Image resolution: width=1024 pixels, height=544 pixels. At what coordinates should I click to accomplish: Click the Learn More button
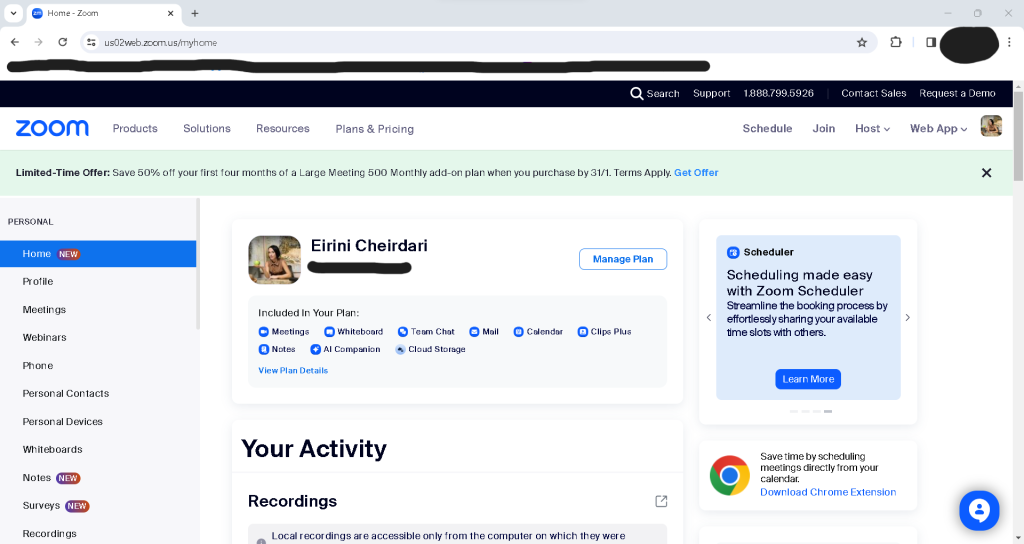click(x=808, y=379)
